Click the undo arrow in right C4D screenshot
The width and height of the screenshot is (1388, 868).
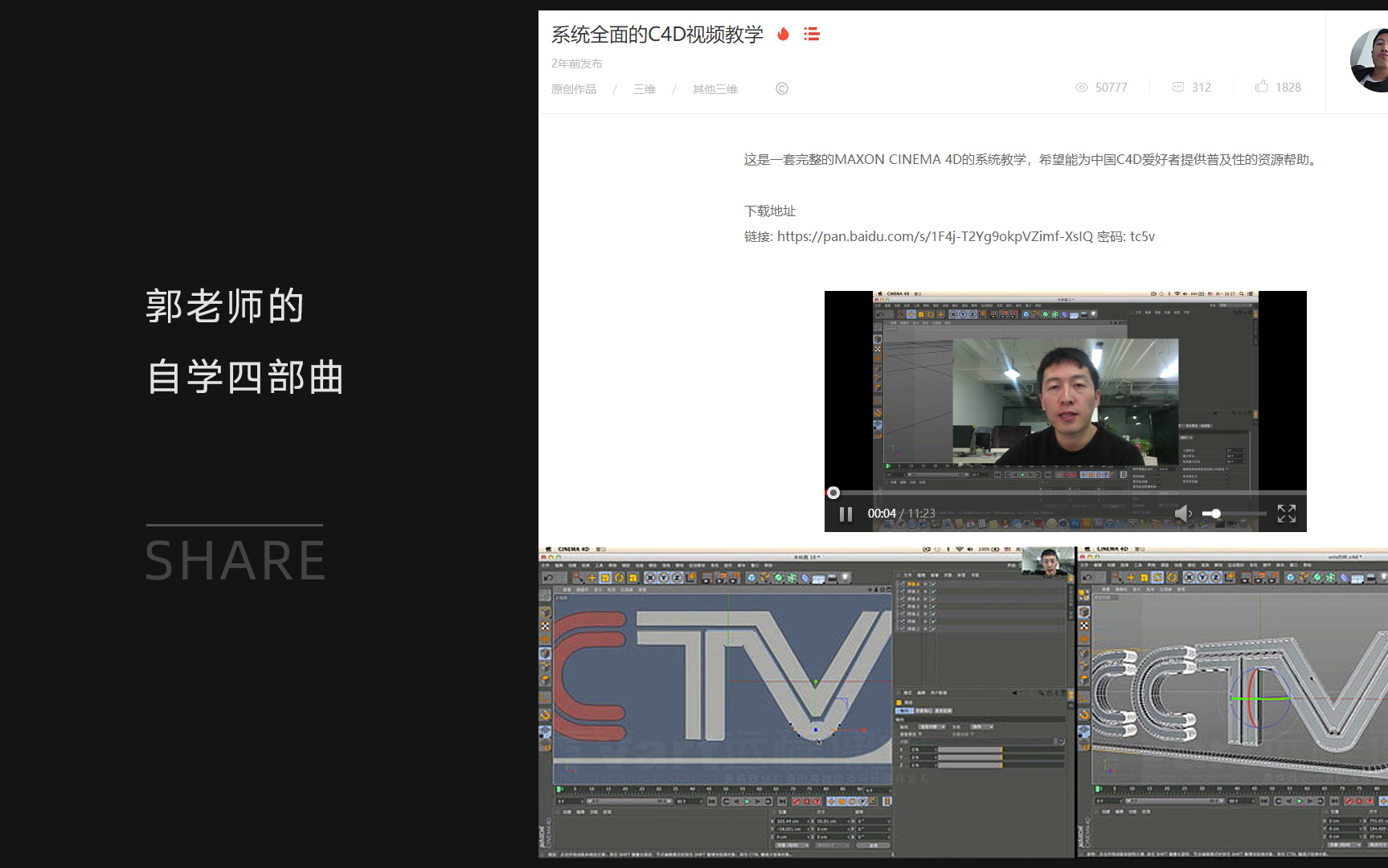[1087, 577]
